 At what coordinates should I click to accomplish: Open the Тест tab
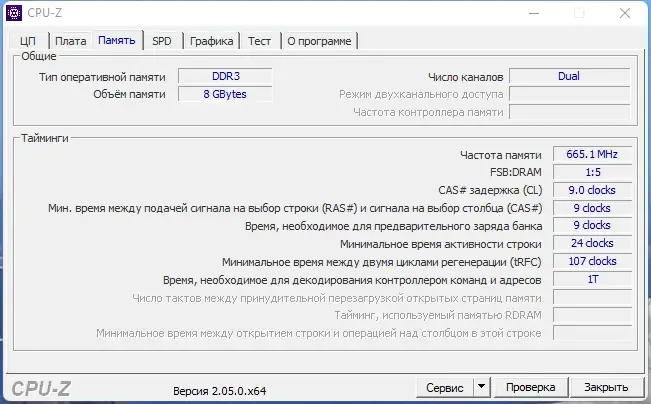(x=259, y=41)
